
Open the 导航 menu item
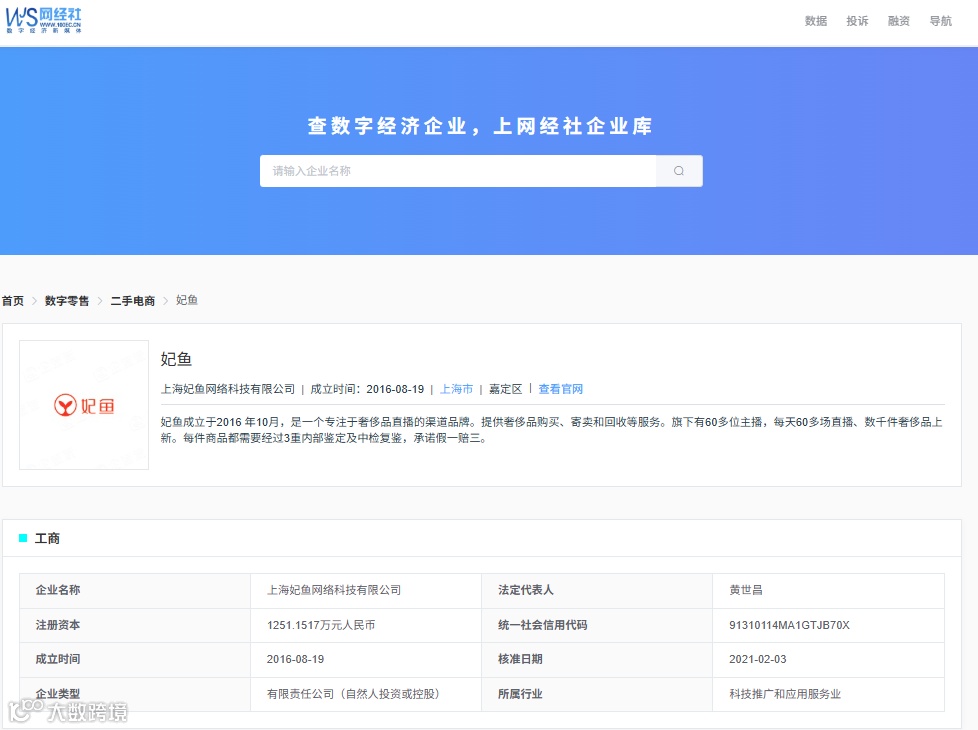[941, 21]
